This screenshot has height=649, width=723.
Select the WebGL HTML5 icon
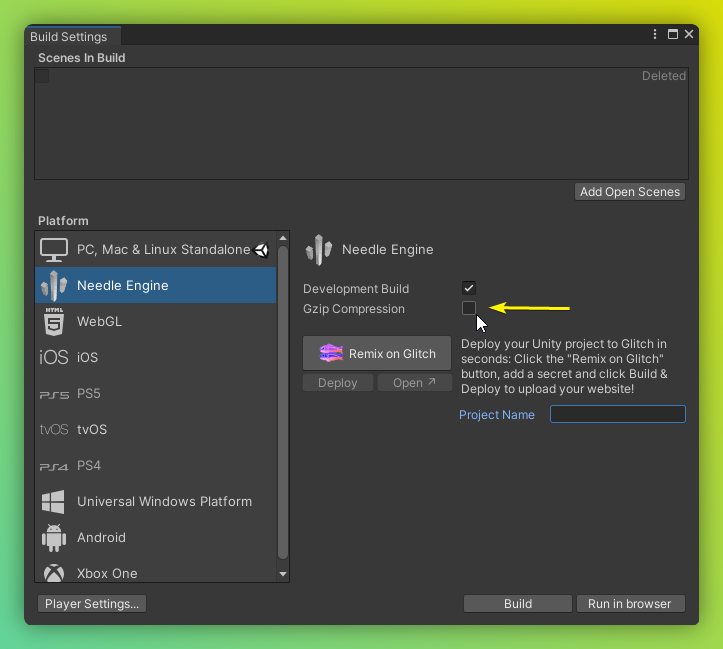54,322
